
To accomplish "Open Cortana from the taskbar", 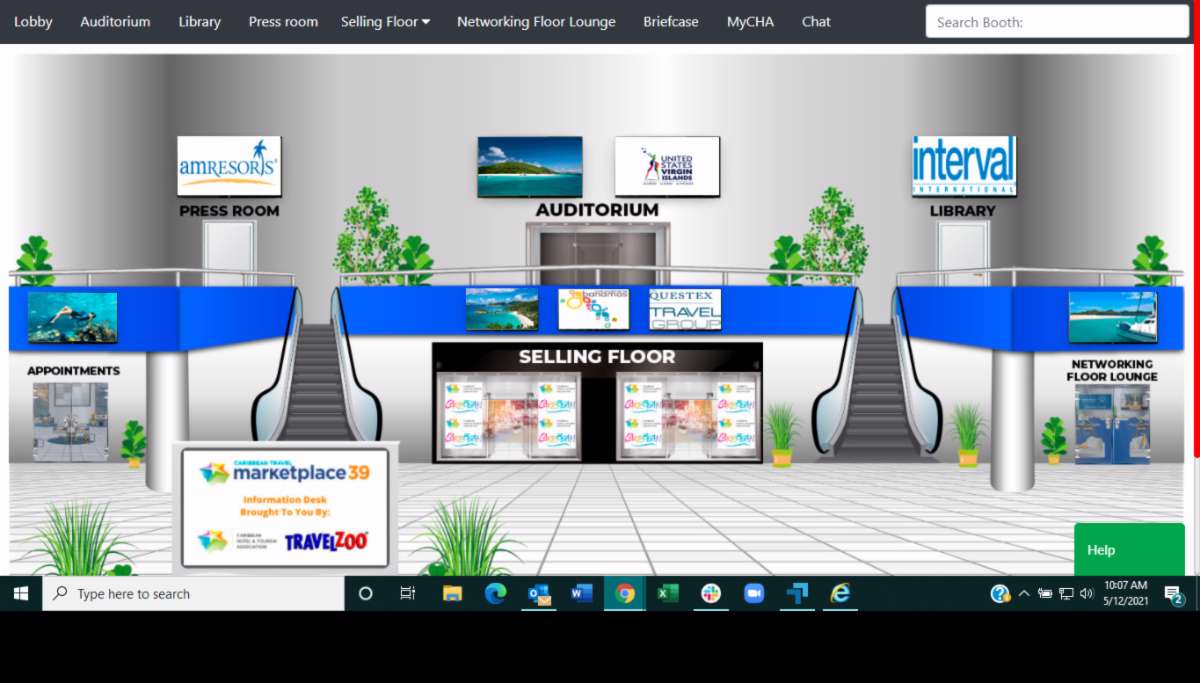I will tap(365, 594).
